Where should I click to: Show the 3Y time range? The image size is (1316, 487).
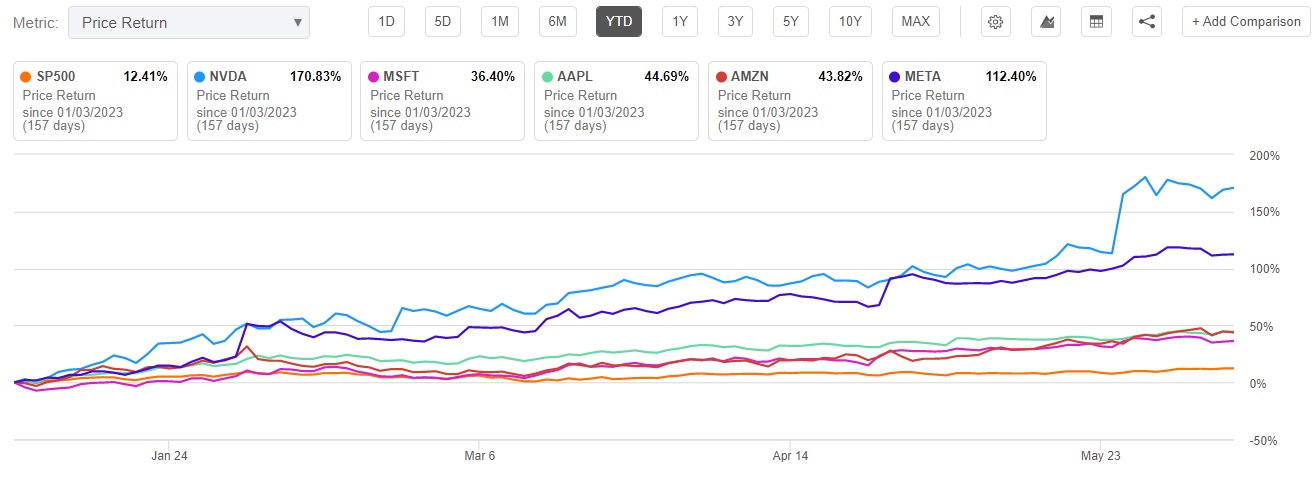pos(735,22)
